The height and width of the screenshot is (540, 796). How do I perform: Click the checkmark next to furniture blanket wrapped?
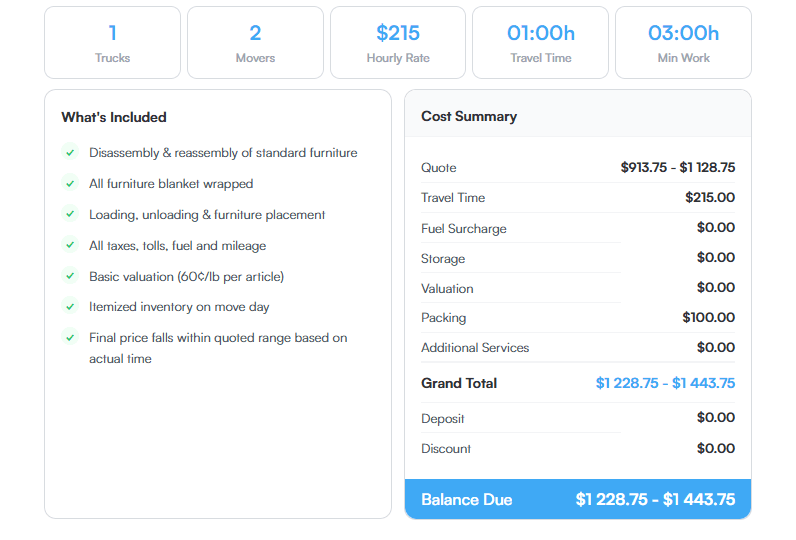tap(70, 183)
